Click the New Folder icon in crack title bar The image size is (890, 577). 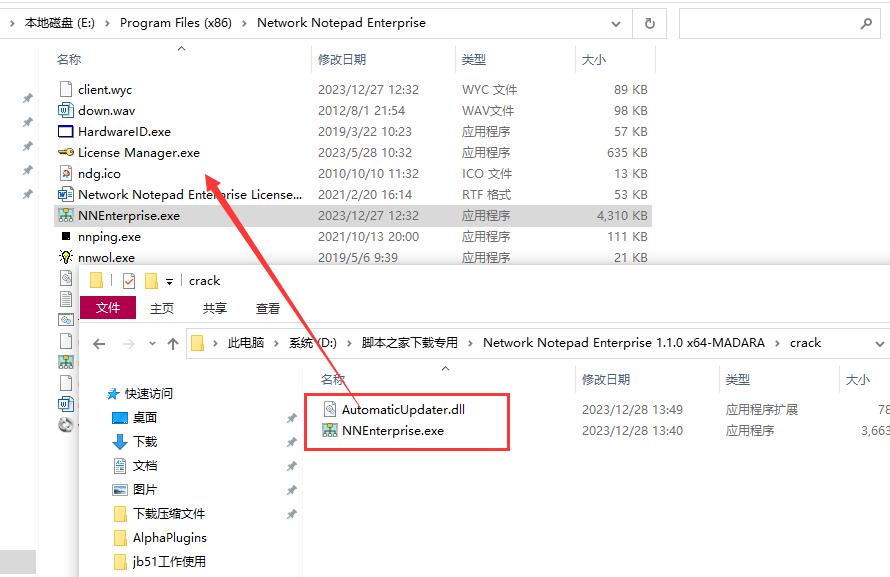click(151, 280)
